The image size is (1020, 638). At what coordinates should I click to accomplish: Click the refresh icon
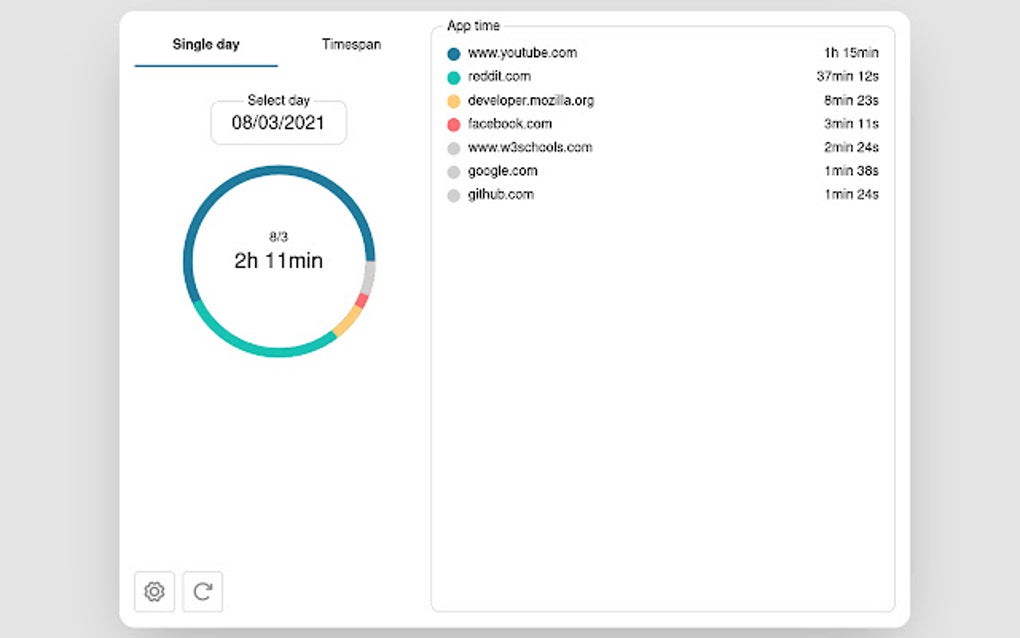click(202, 592)
